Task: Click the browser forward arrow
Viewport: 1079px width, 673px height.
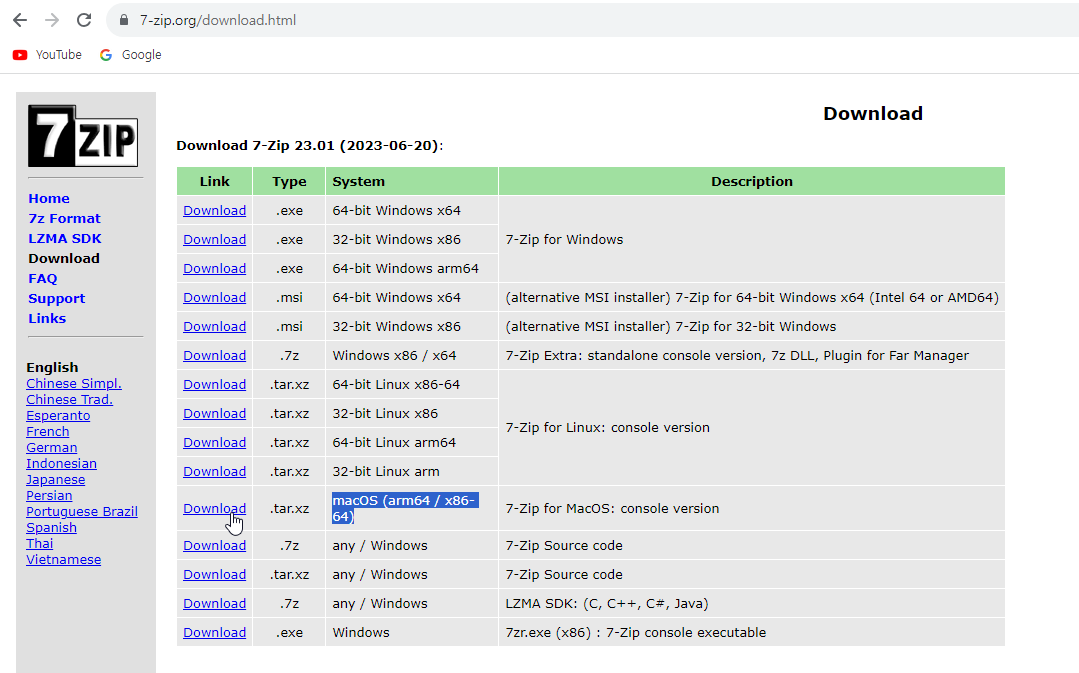Action: [x=52, y=20]
